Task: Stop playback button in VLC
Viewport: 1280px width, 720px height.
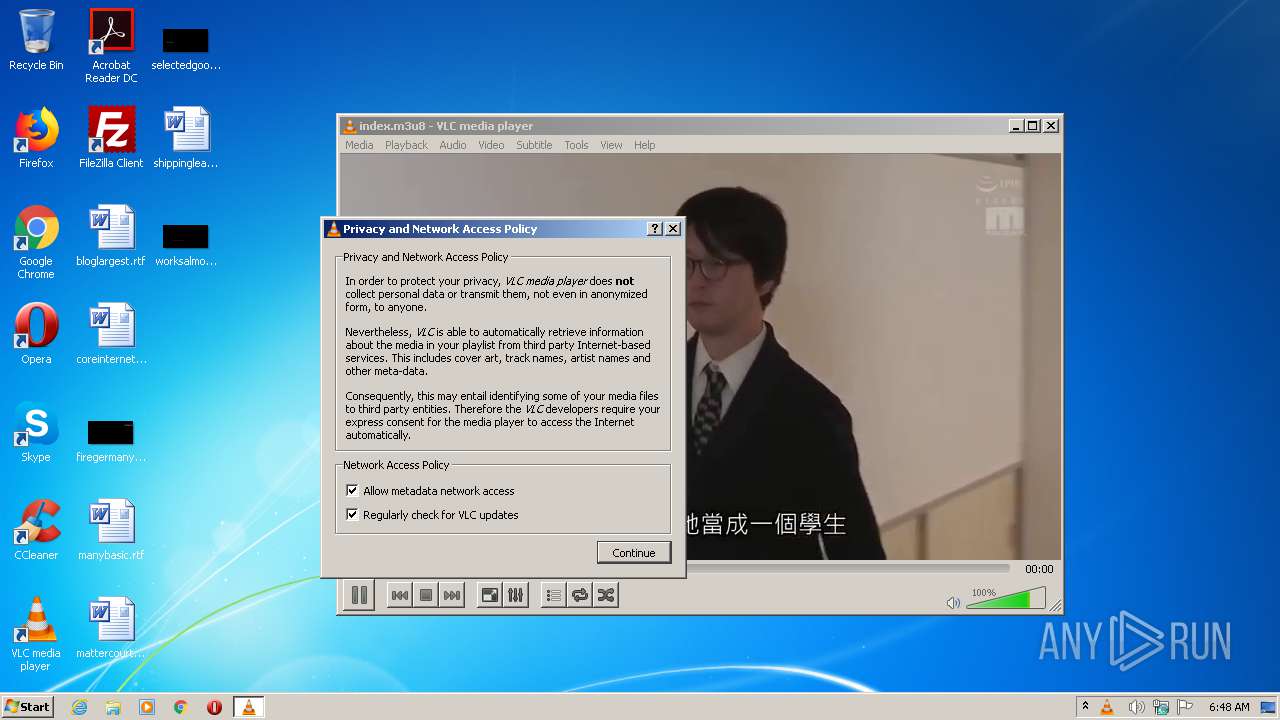Action: pos(426,595)
